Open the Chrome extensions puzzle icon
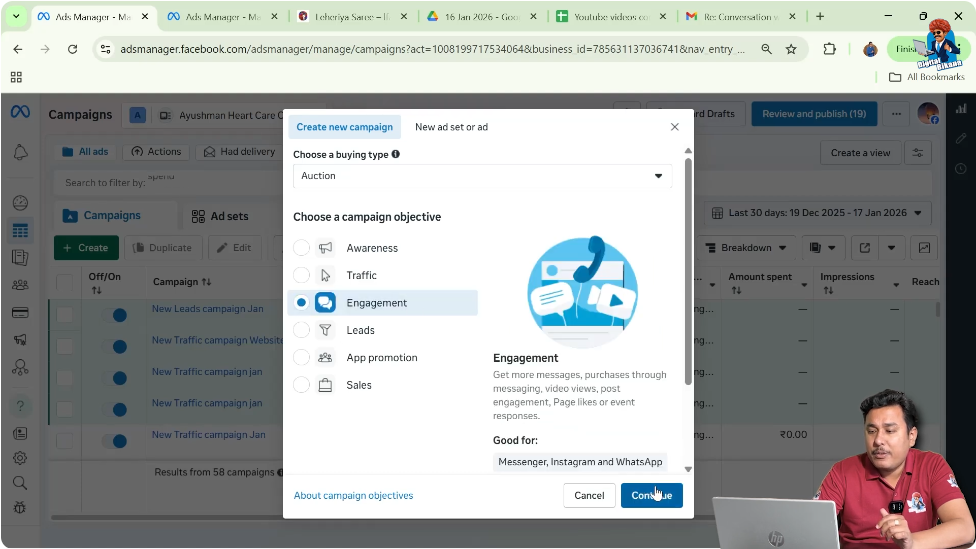This screenshot has height=549, width=976. pyautogui.click(x=829, y=49)
